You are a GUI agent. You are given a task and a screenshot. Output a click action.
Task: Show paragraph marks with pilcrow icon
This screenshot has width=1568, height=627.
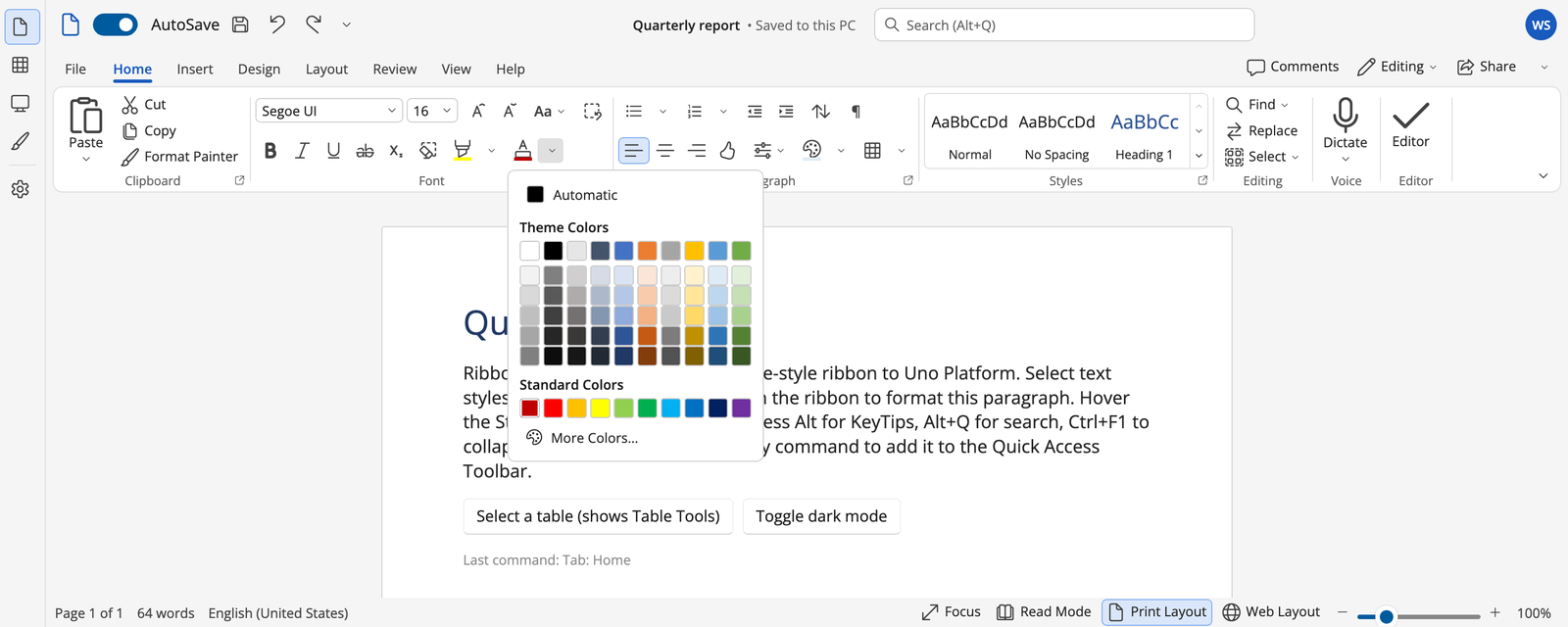[x=856, y=111]
